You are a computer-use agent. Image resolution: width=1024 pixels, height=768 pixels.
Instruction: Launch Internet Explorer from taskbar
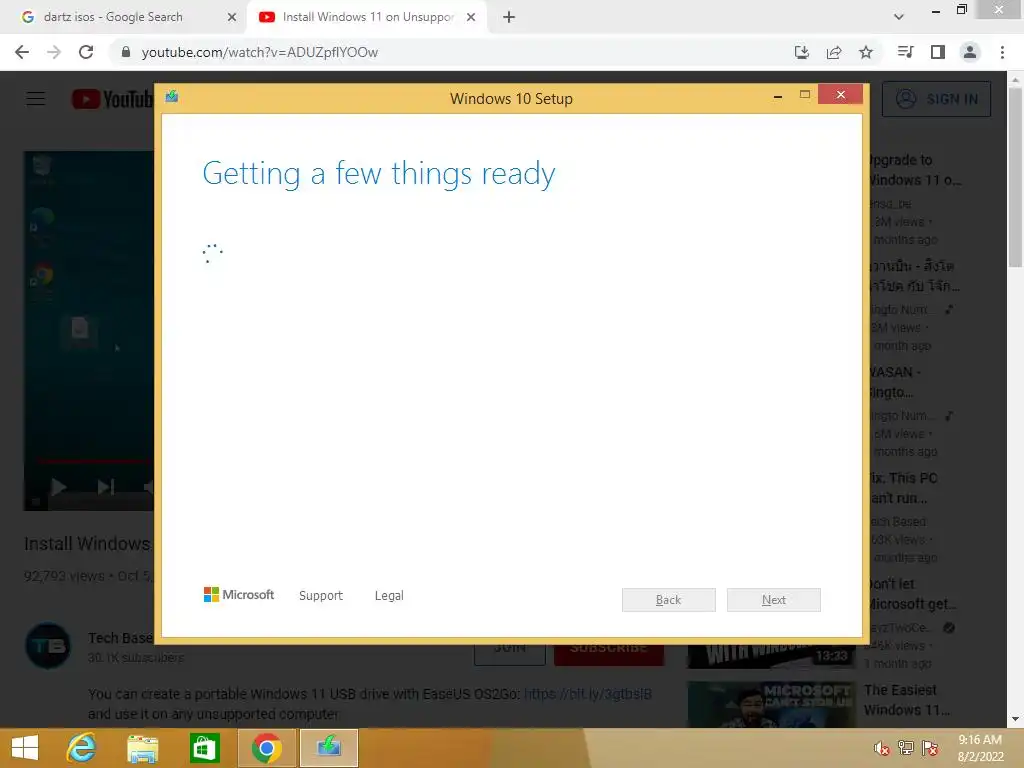pos(82,748)
